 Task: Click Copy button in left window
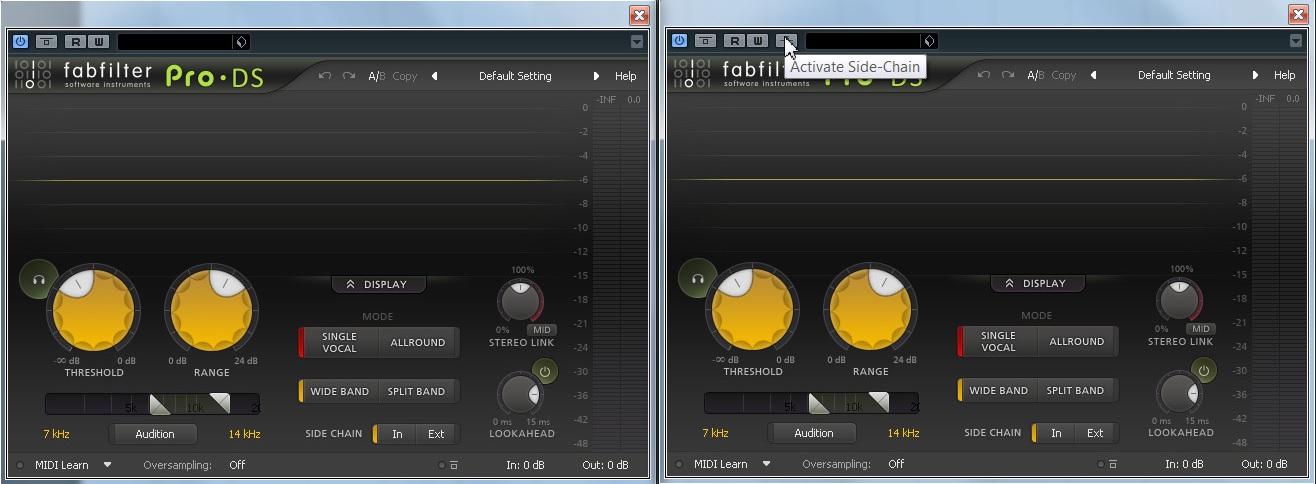[x=405, y=76]
